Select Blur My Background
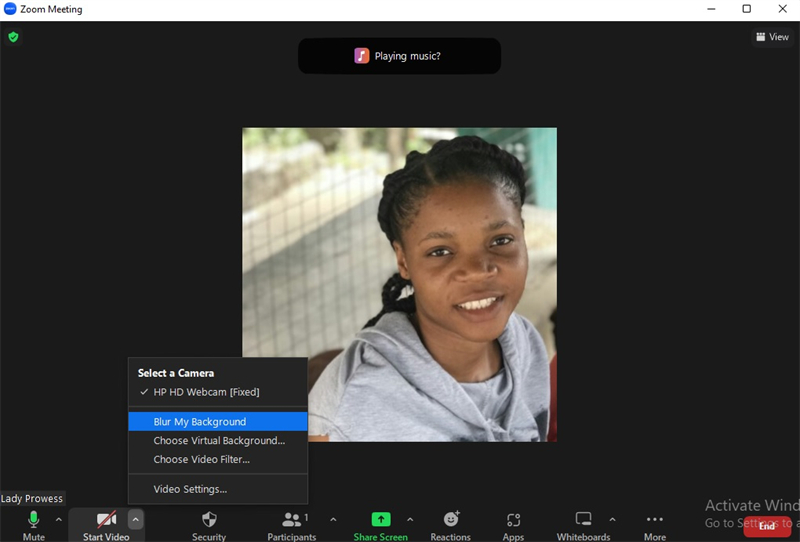Image resolution: width=800 pixels, height=542 pixels. point(200,422)
